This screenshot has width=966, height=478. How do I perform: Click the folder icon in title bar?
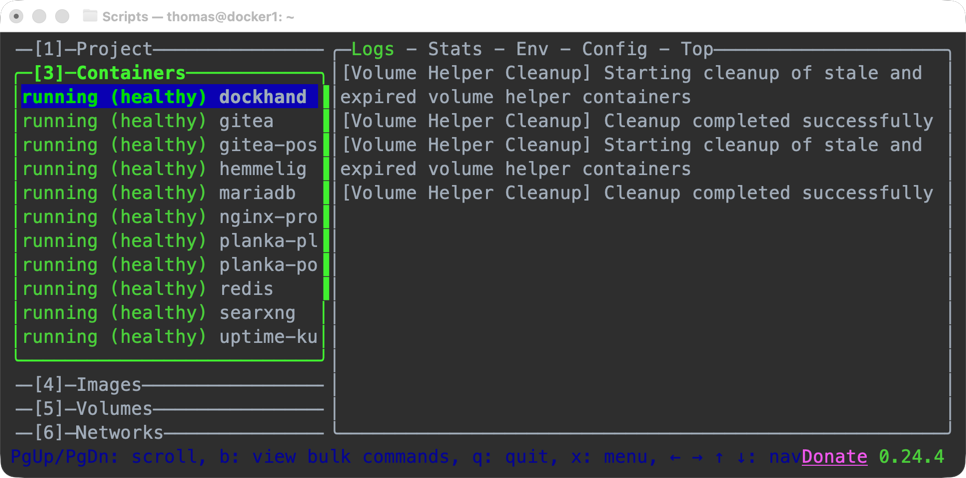[x=90, y=17]
